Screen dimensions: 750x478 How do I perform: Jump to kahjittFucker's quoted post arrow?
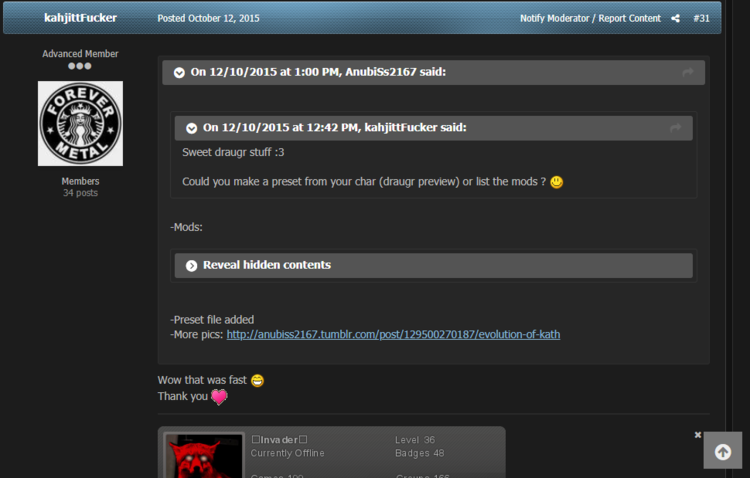pos(675,128)
